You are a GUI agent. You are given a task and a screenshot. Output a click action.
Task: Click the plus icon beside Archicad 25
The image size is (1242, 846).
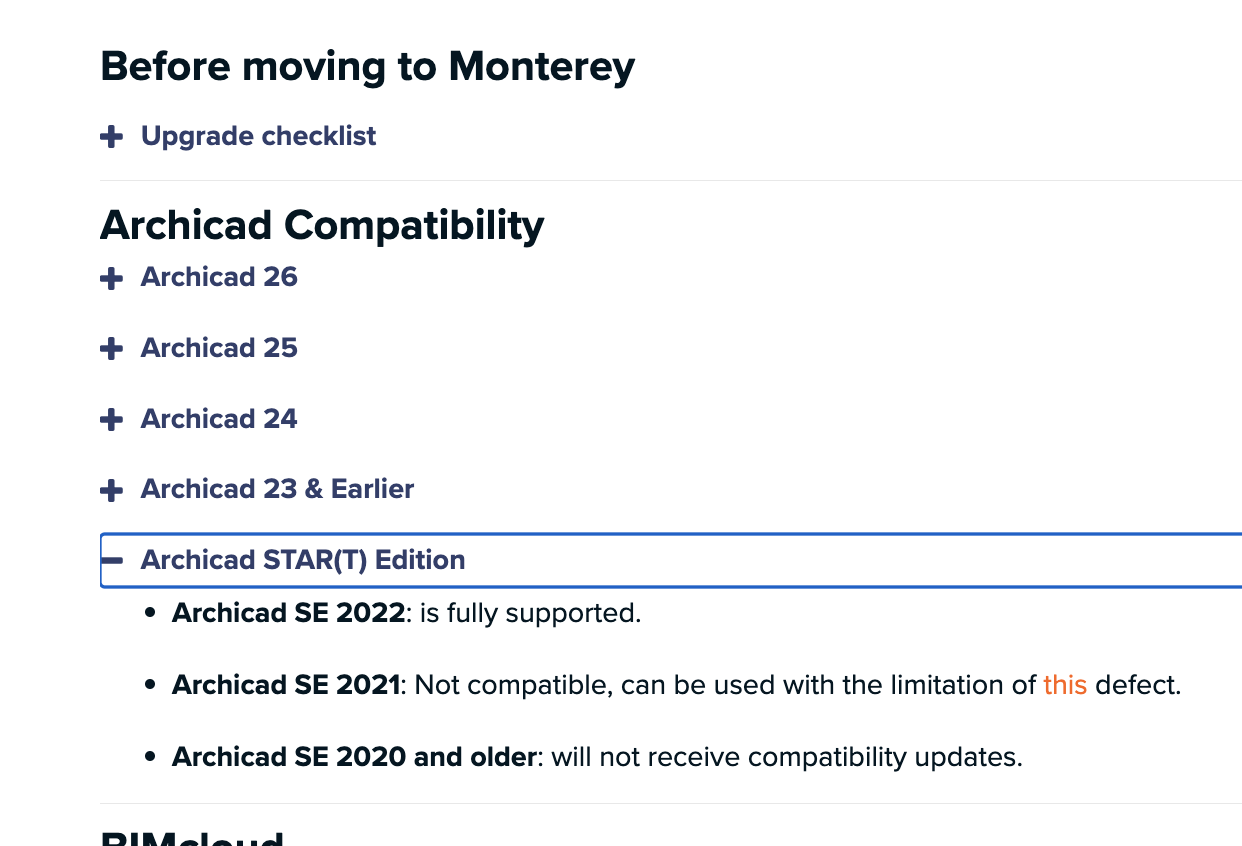(112, 349)
